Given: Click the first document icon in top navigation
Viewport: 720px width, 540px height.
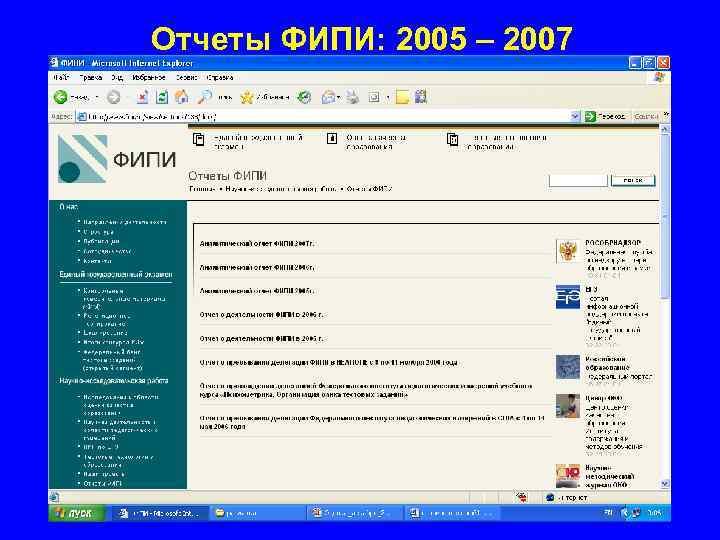Looking at the screenshot, I should pyautogui.click(x=198, y=139).
